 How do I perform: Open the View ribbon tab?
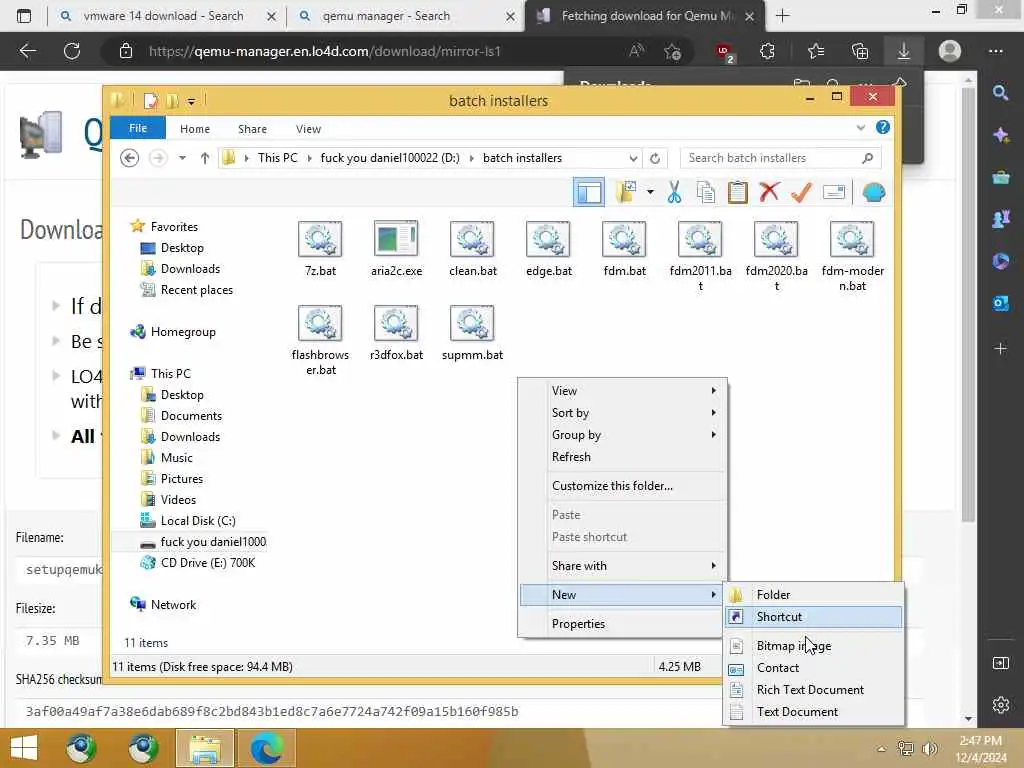click(x=308, y=129)
